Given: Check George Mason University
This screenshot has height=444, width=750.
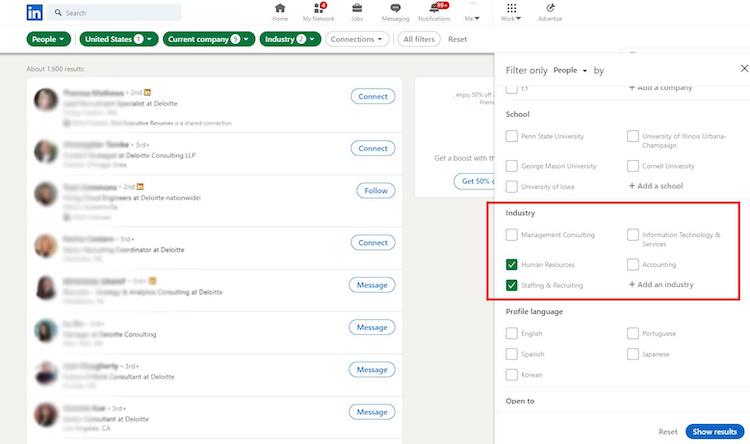Looking at the screenshot, I should [511, 166].
